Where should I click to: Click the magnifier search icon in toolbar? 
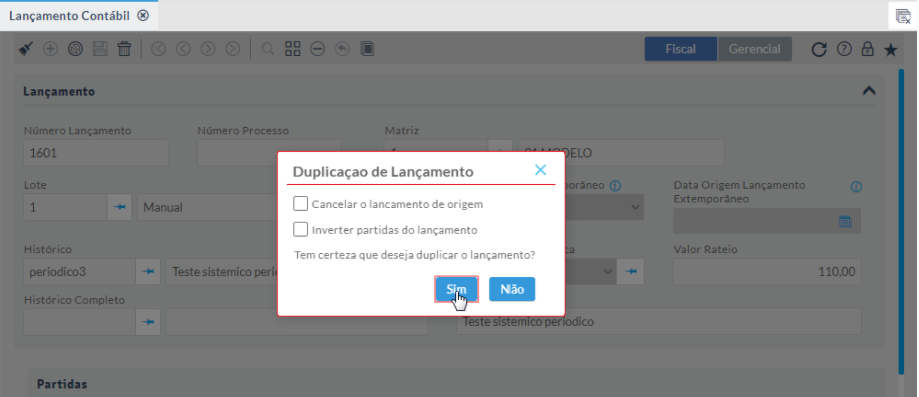point(268,49)
